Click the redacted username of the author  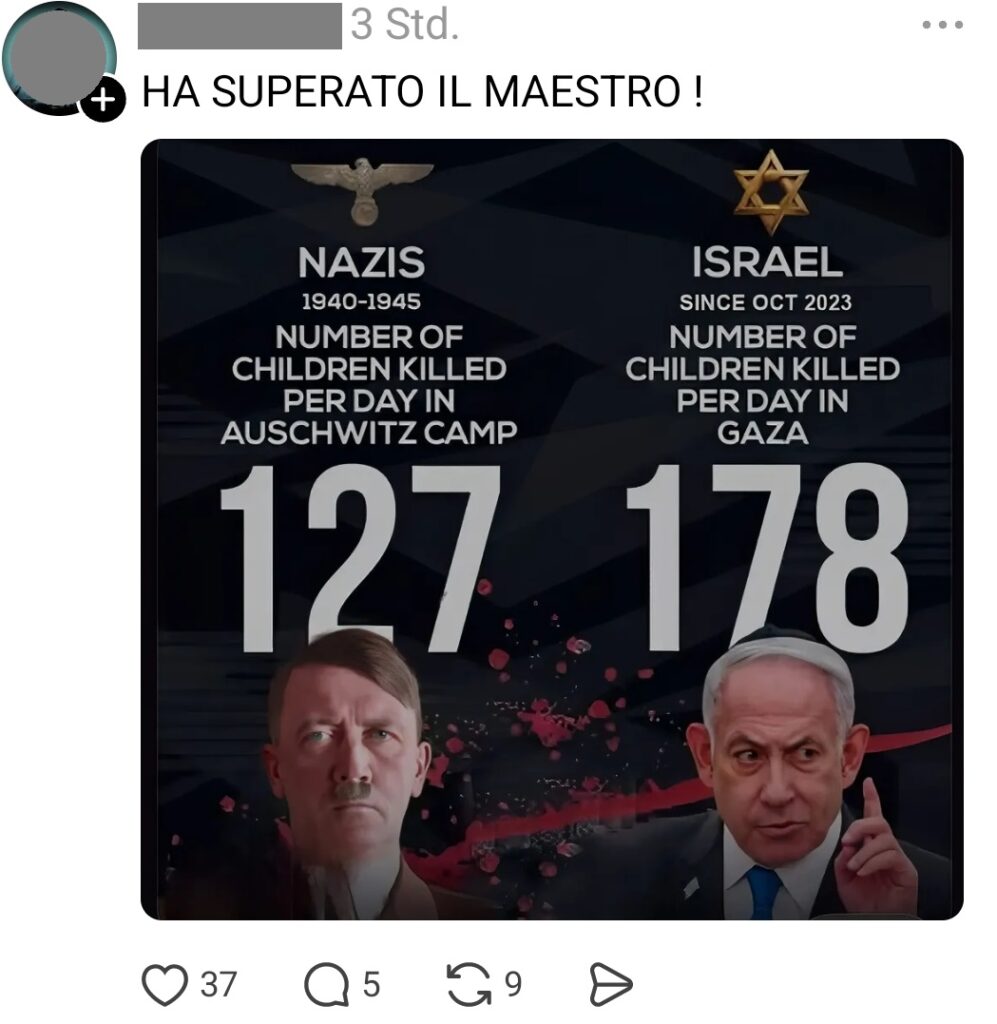point(240,26)
